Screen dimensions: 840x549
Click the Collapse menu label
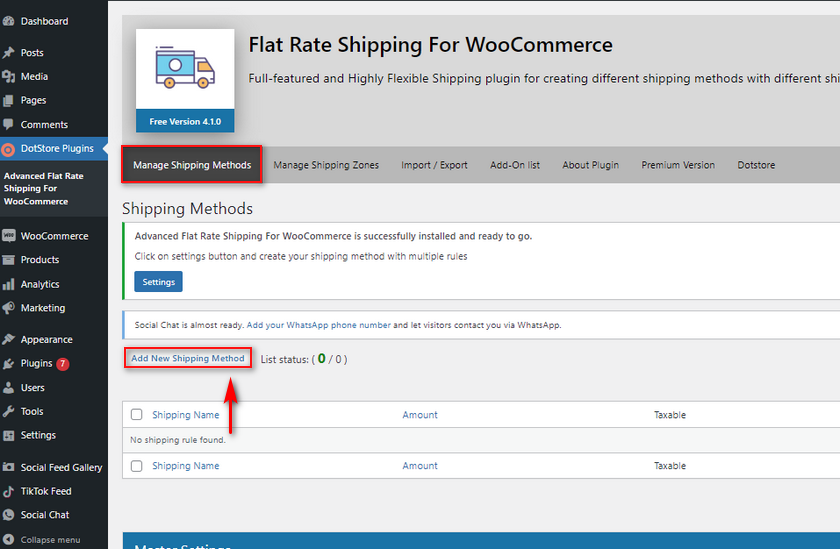tap(50, 540)
